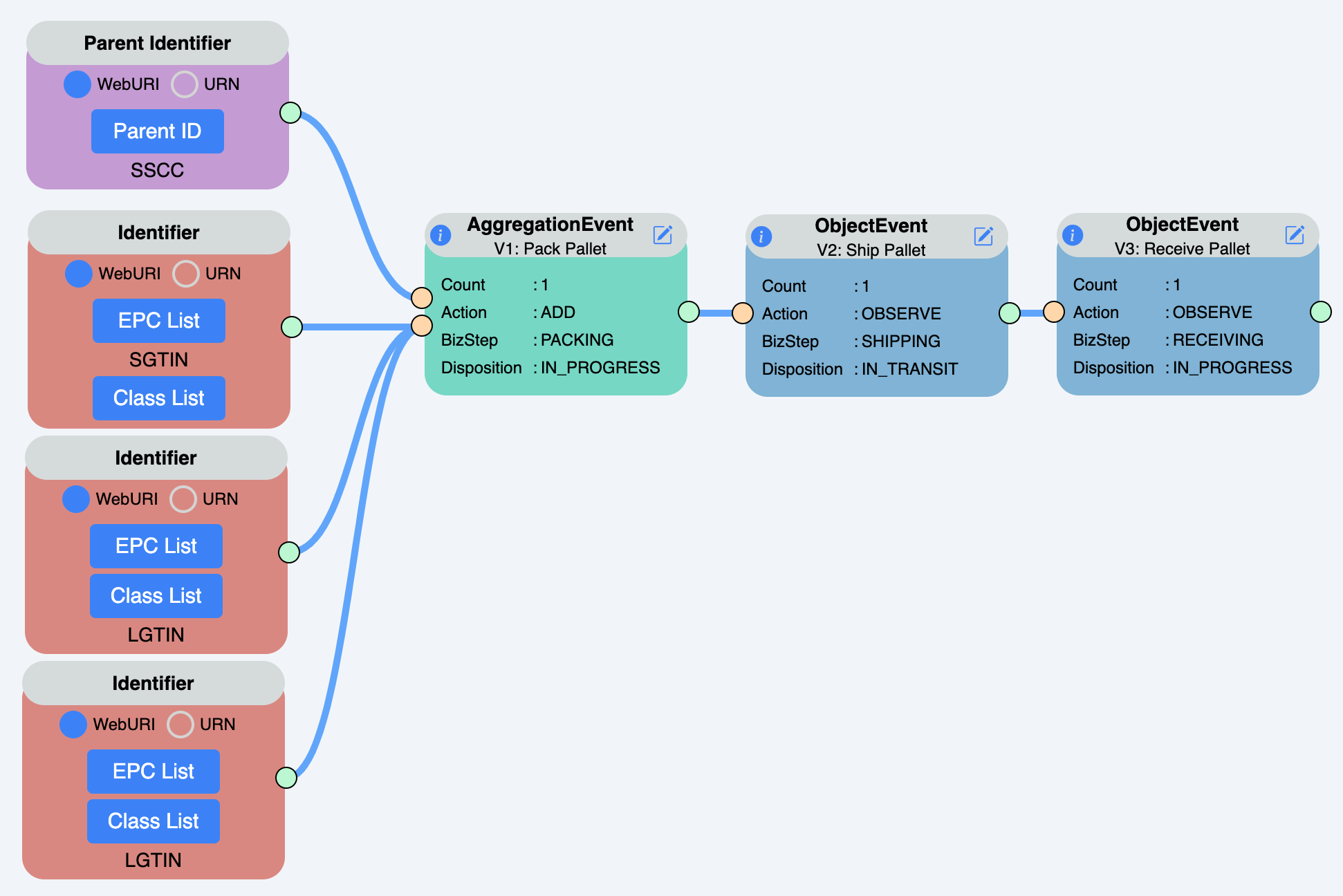Screen dimensions: 1343x896
Task: Select WebURI radio in bottom LGTIN Identifier
Action: tap(73, 725)
